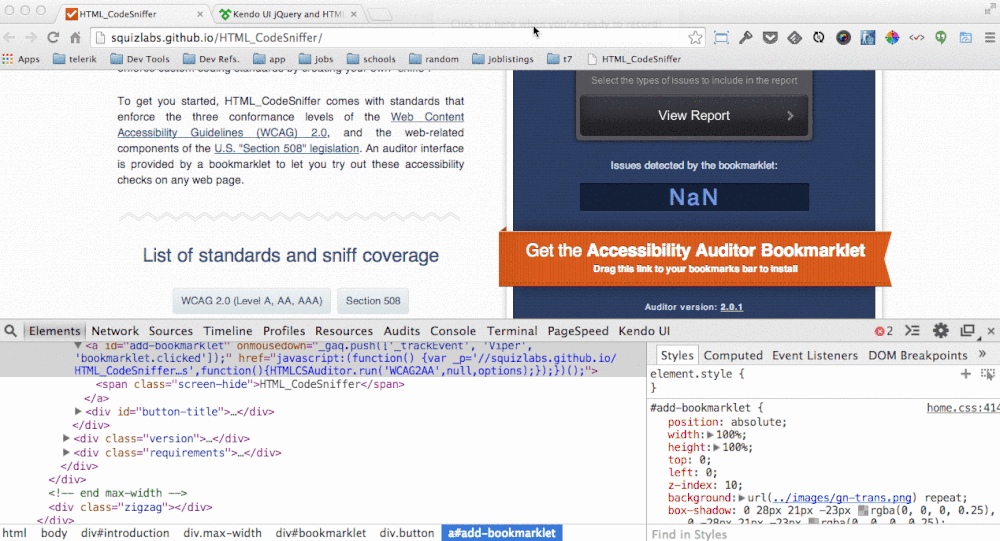Collapse the a id="add-bookmarklet" node
Screen dimensions: 1000x541
pyautogui.click(x=78, y=345)
